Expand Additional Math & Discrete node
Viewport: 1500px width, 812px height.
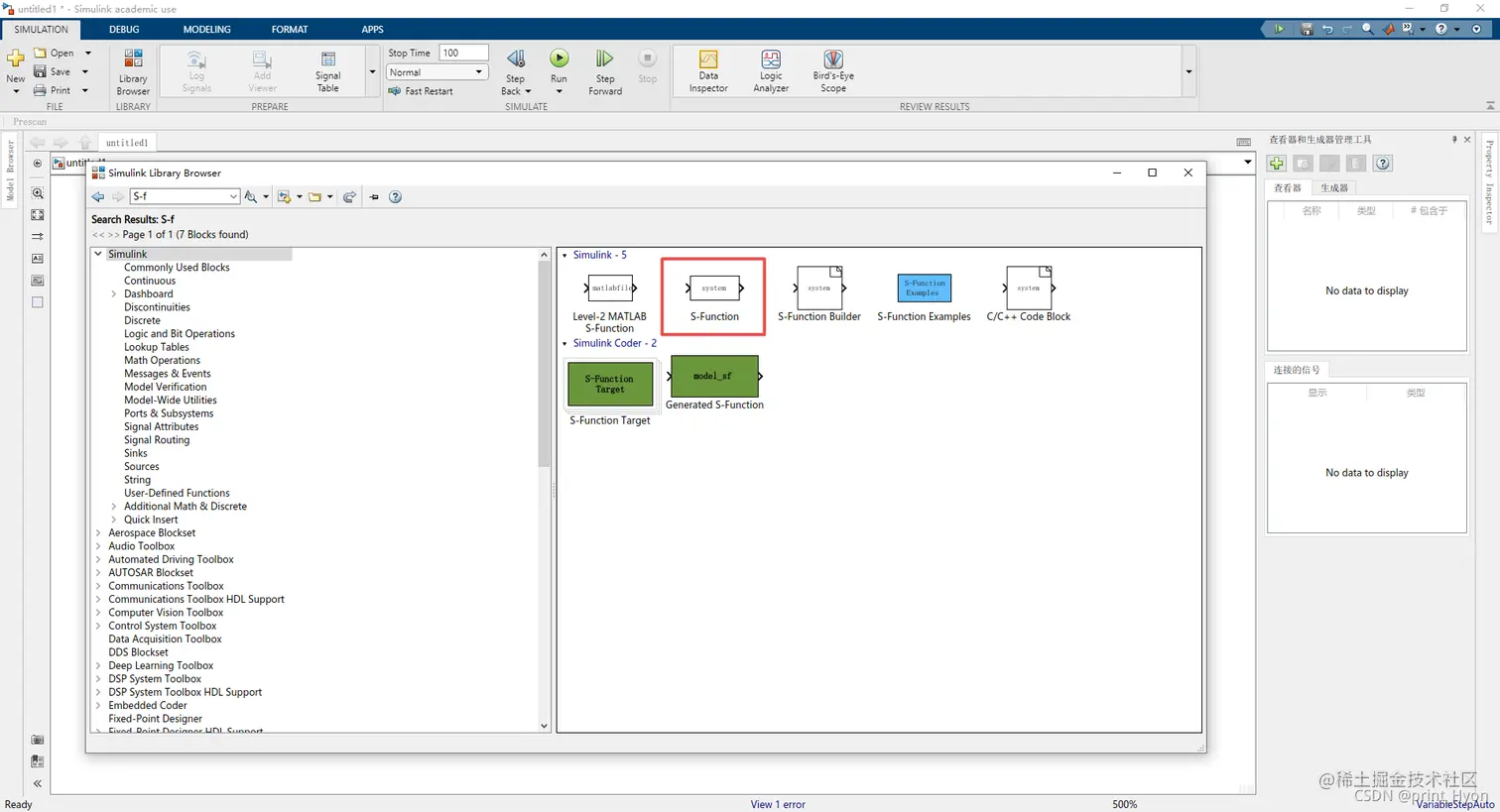pyautogui.click(x=114, y=507)
